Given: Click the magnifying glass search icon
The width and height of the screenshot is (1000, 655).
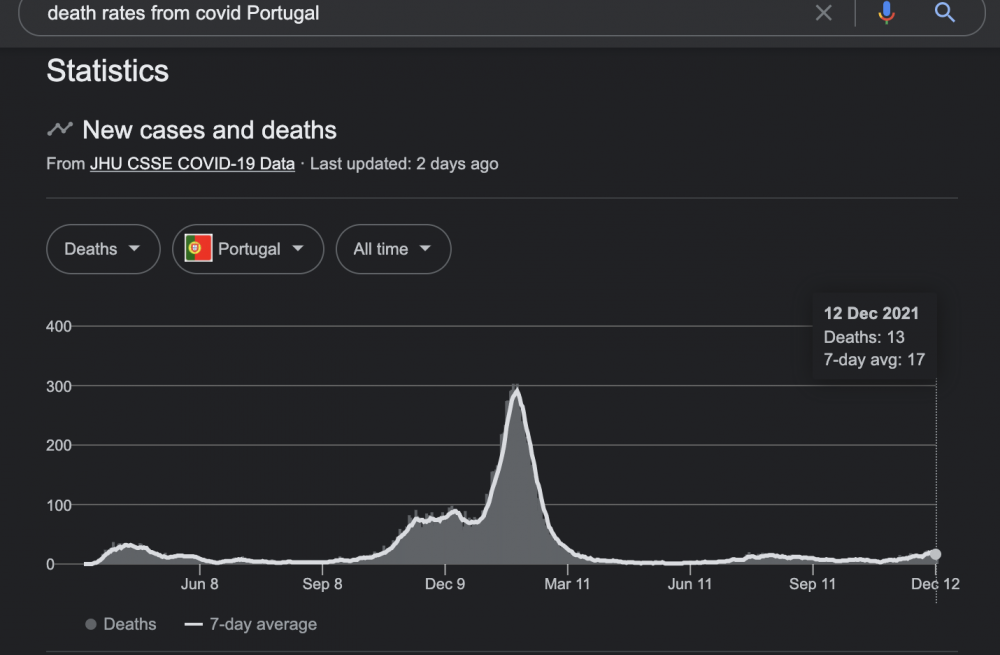Looking at the screenshot, I should (x=944, y=13).
